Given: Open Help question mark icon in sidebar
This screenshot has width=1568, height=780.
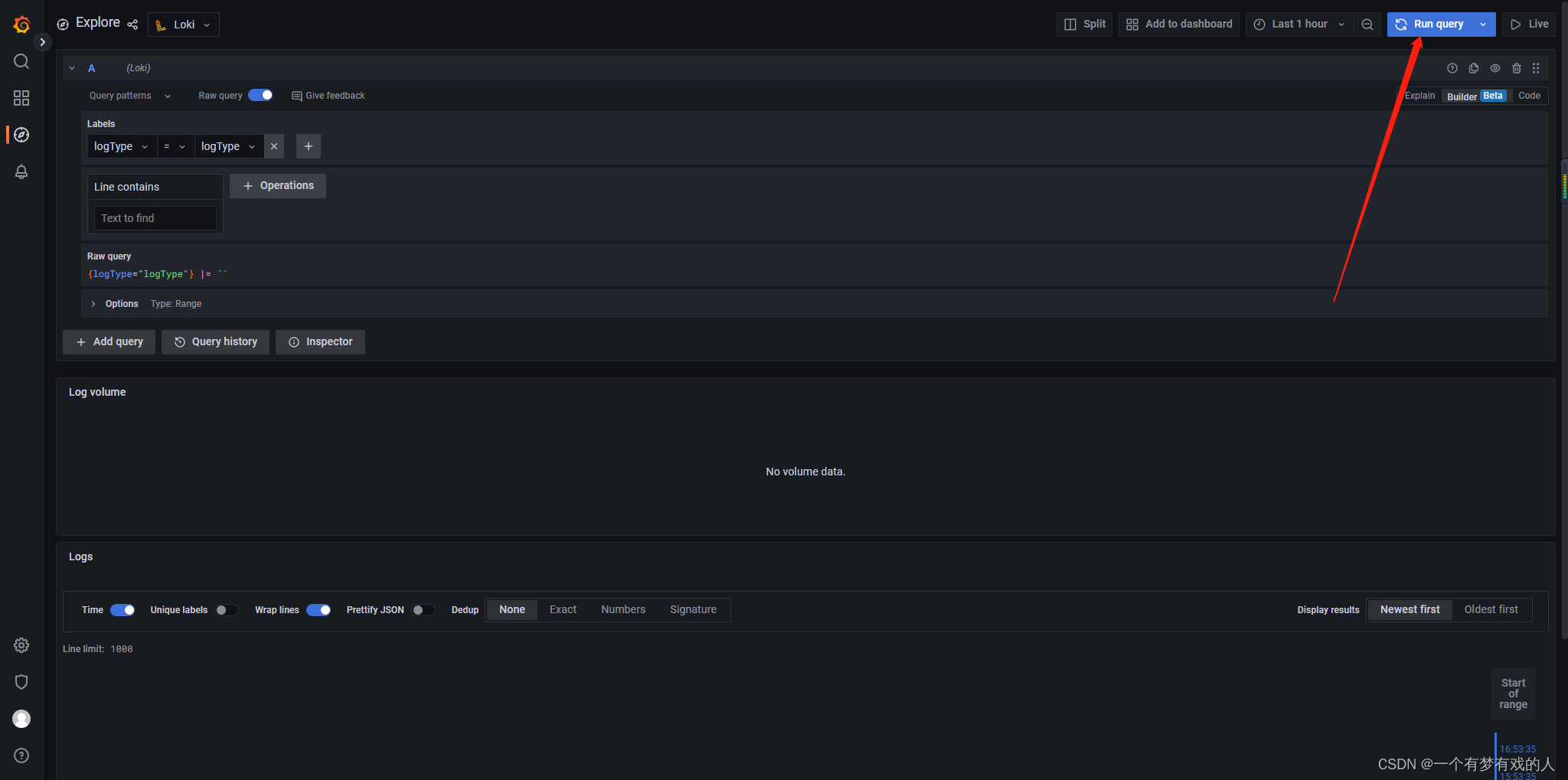Looking at the screenshot, I should pyautogui.click(x=21, y=756).
